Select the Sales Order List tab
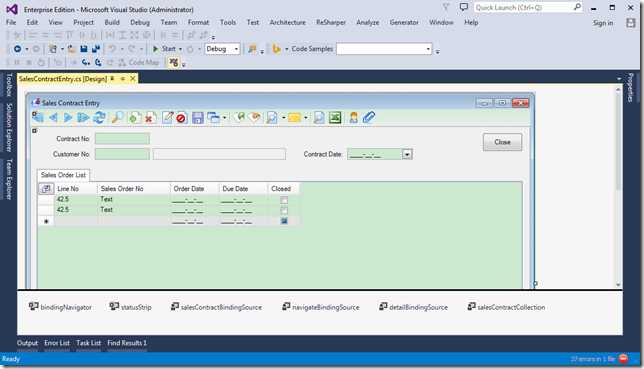644x369 pixels. coord(63,175)
